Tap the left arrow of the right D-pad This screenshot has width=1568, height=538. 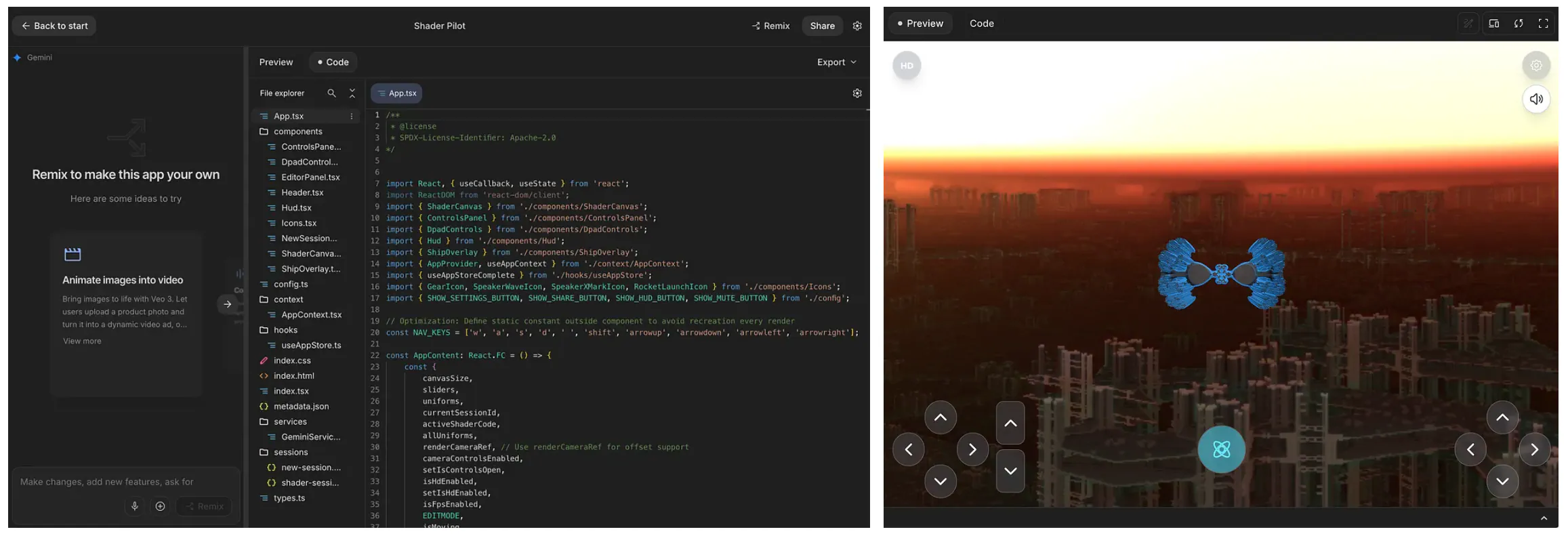[x=1470, y=449]
